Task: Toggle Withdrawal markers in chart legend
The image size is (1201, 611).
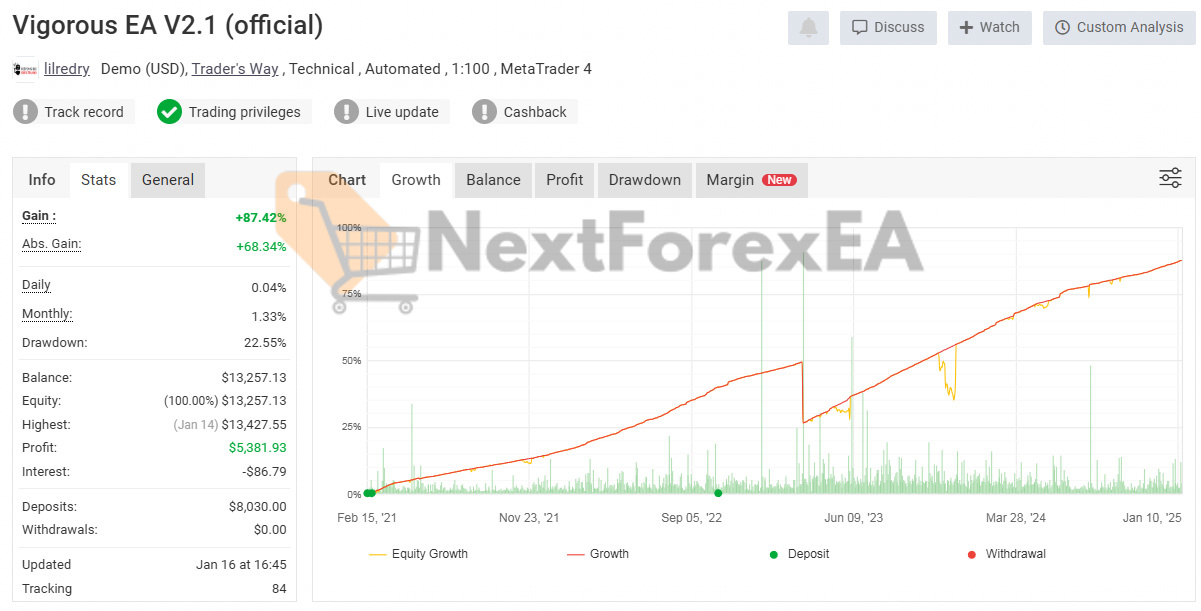Action: 1006,554
